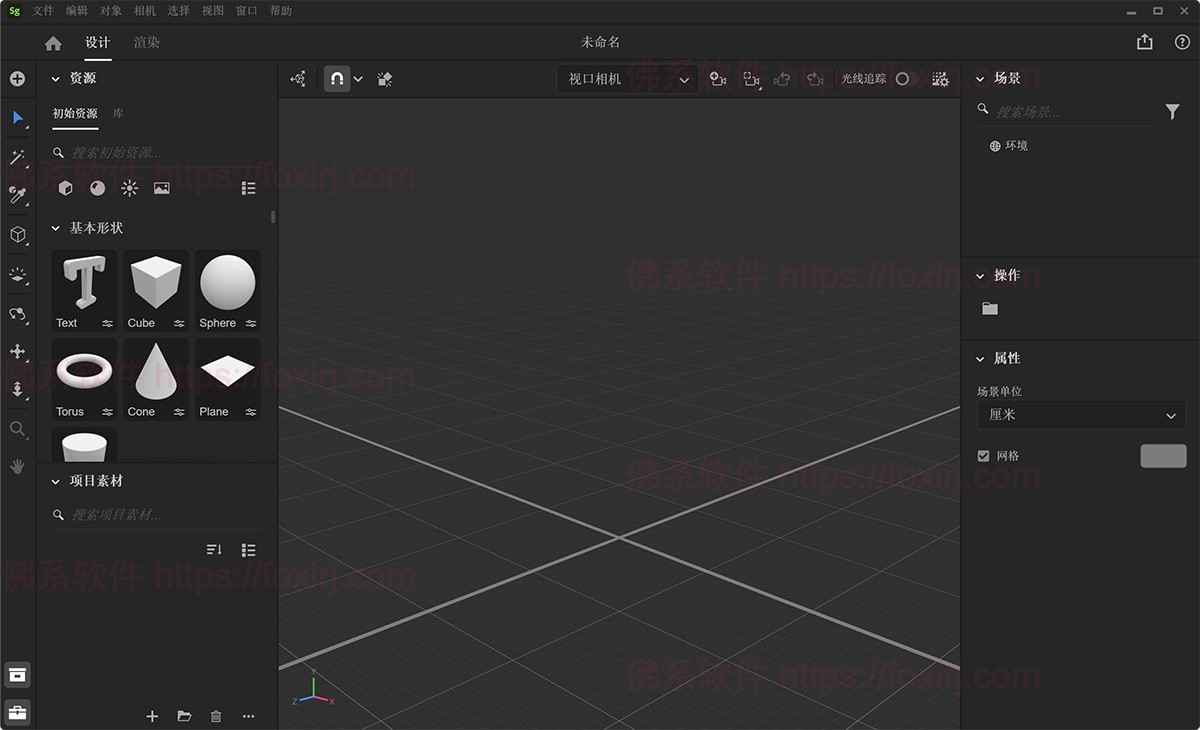Open the 厘米 scene units dropdown

[1080, 415]
